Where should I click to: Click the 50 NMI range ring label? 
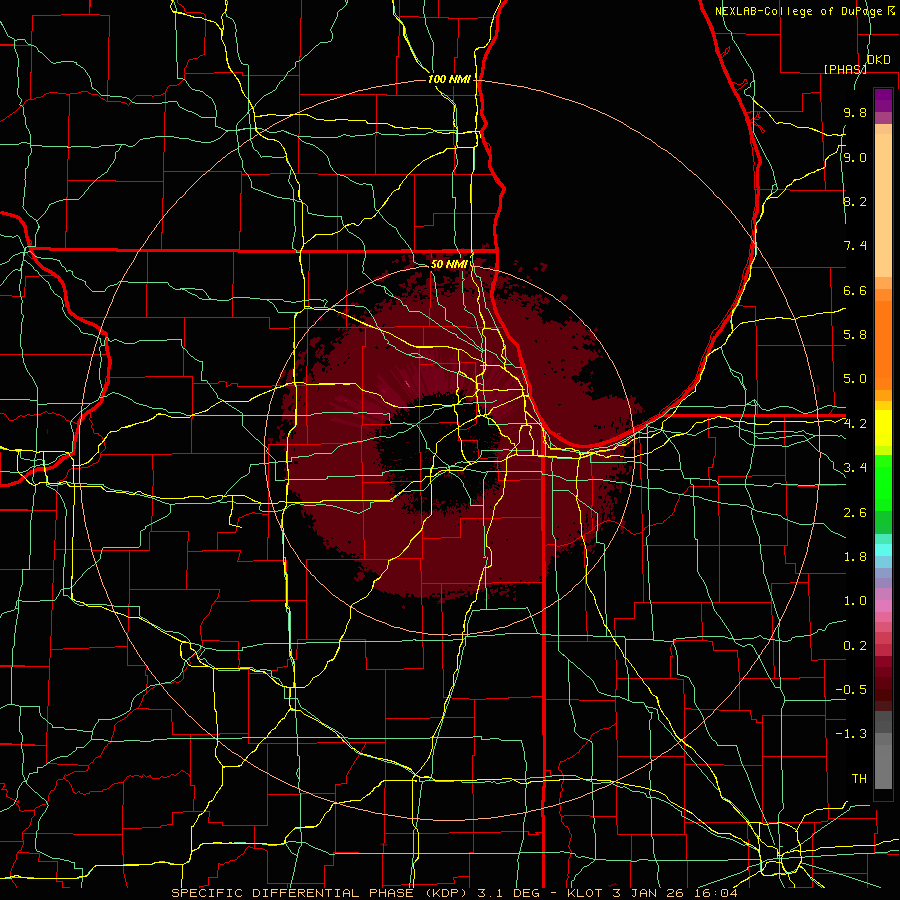[449, 264]
